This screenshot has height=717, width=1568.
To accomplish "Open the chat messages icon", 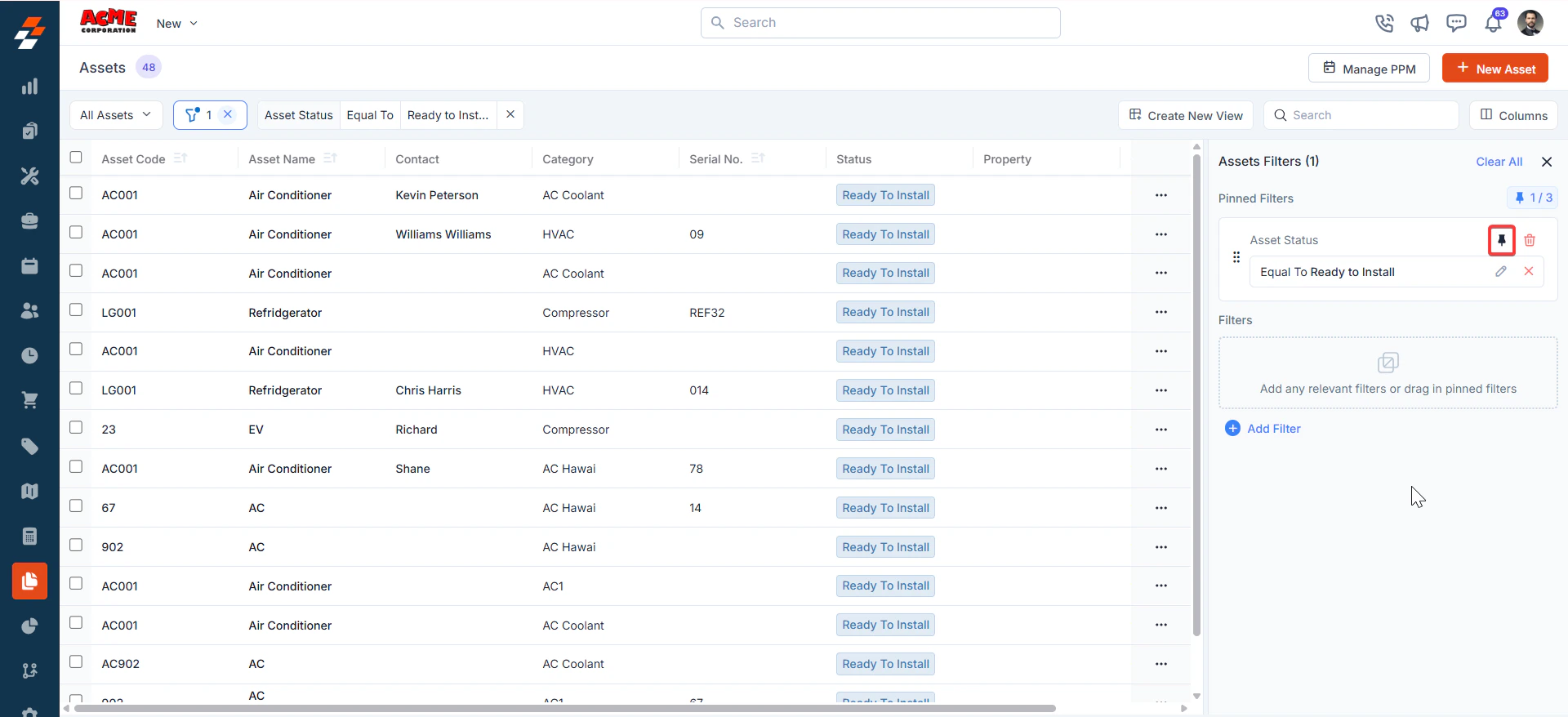I will tap(1456, 23).
